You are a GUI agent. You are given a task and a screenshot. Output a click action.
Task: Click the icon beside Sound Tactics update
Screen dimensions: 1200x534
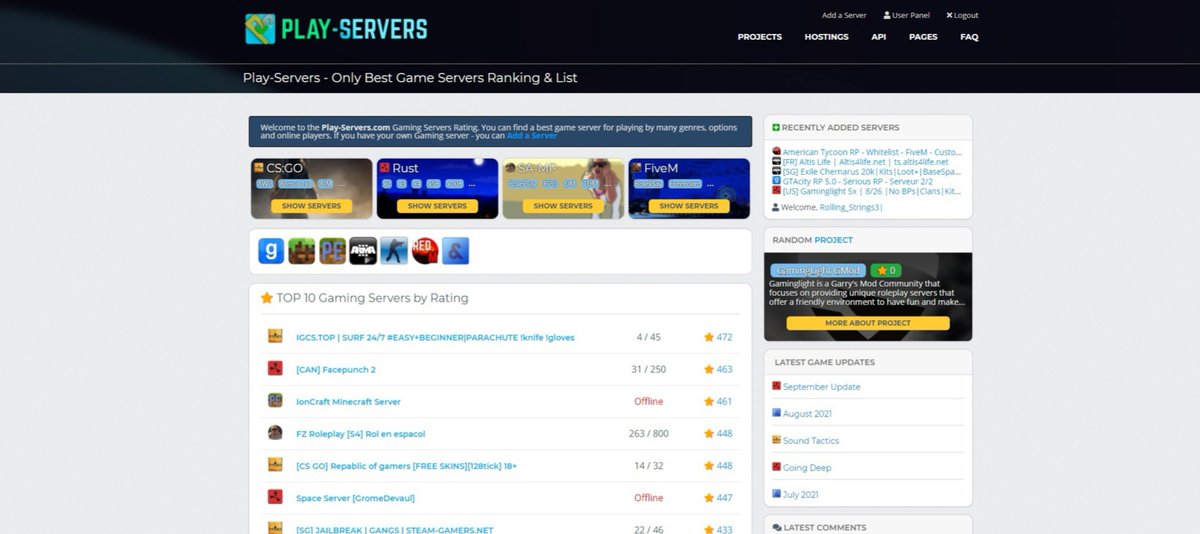coord(776,440)
